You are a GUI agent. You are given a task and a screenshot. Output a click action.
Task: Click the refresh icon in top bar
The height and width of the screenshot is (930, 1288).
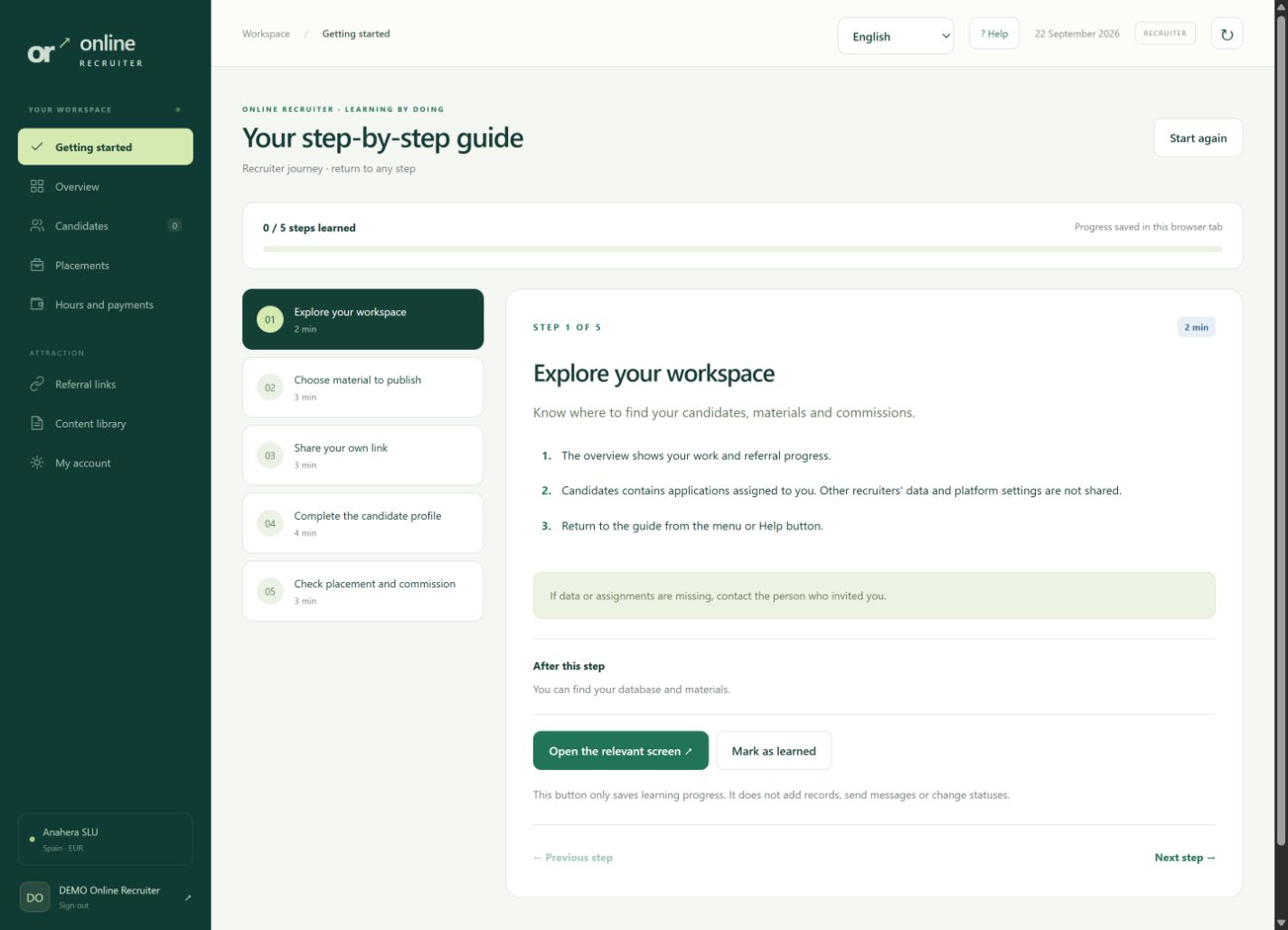click(1227, 34)
